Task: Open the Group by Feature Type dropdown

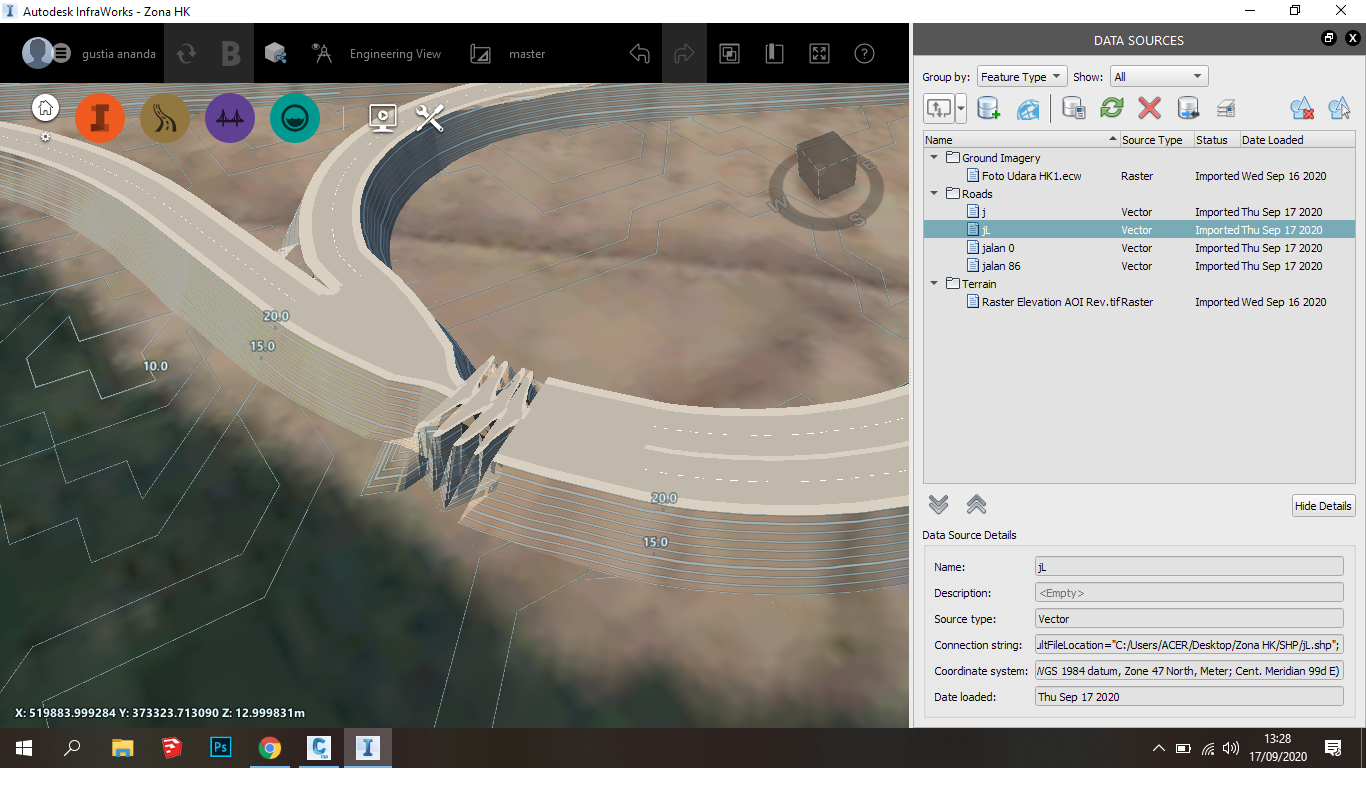Action: [x=1022, y=77]
